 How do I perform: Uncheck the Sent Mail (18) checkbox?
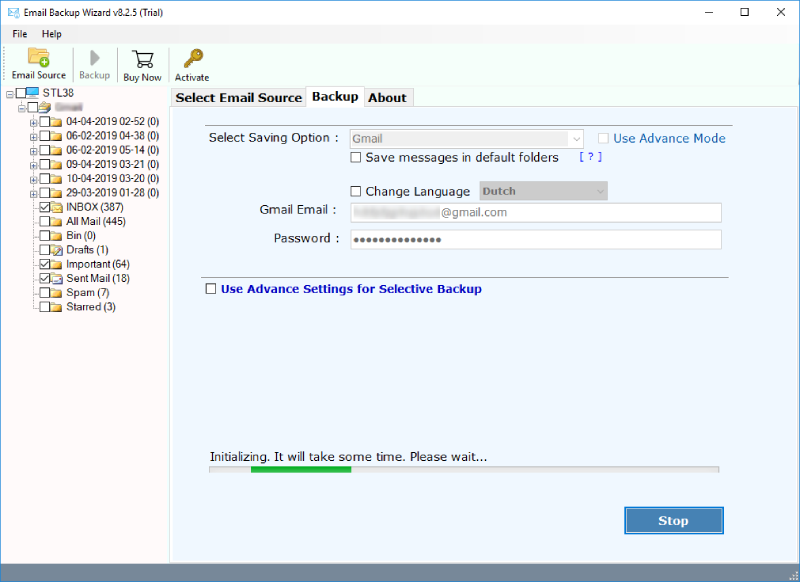tap(44, 279)
